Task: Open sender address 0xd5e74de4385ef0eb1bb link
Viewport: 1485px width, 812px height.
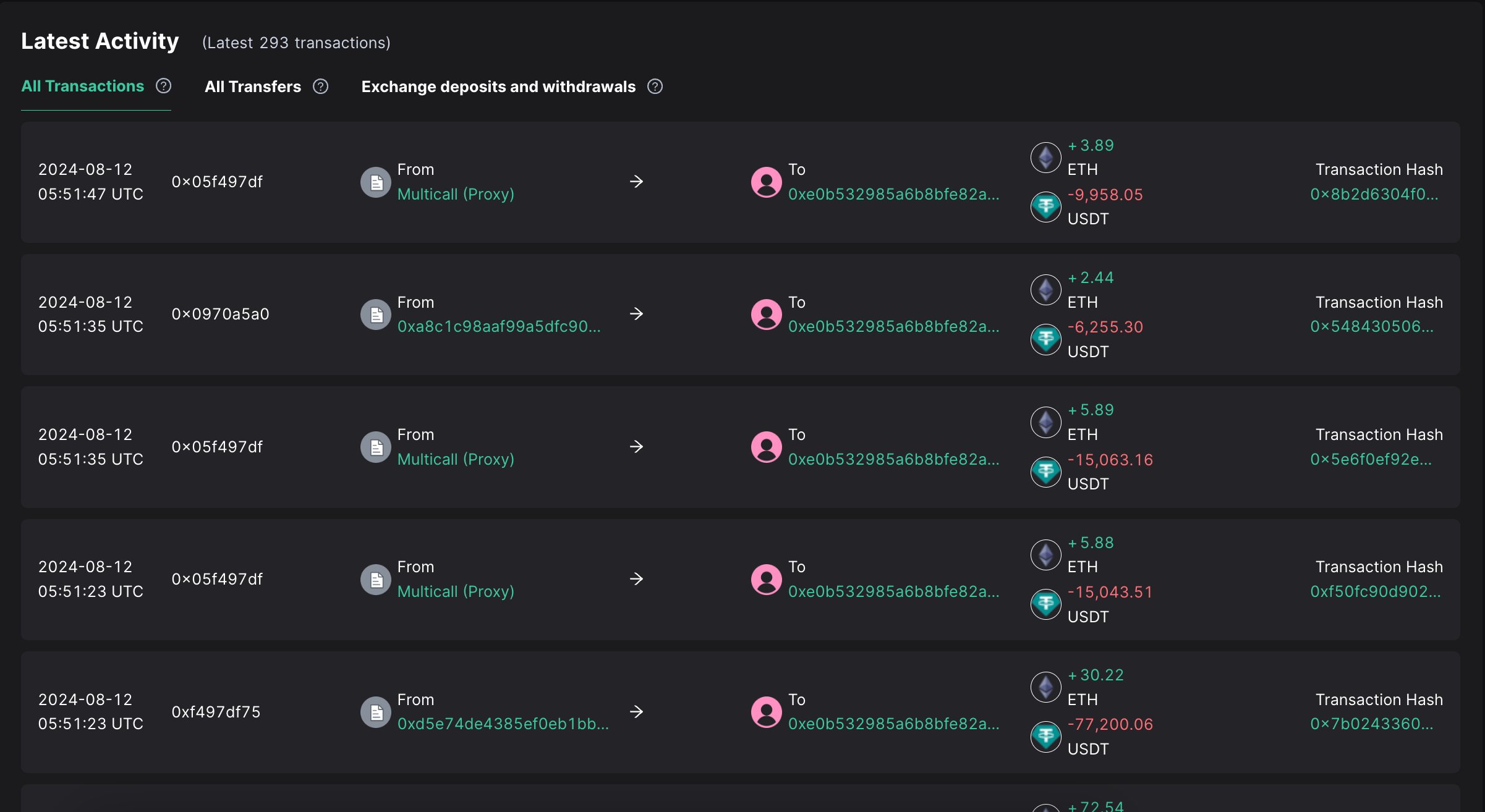Action: coord(503,724)
